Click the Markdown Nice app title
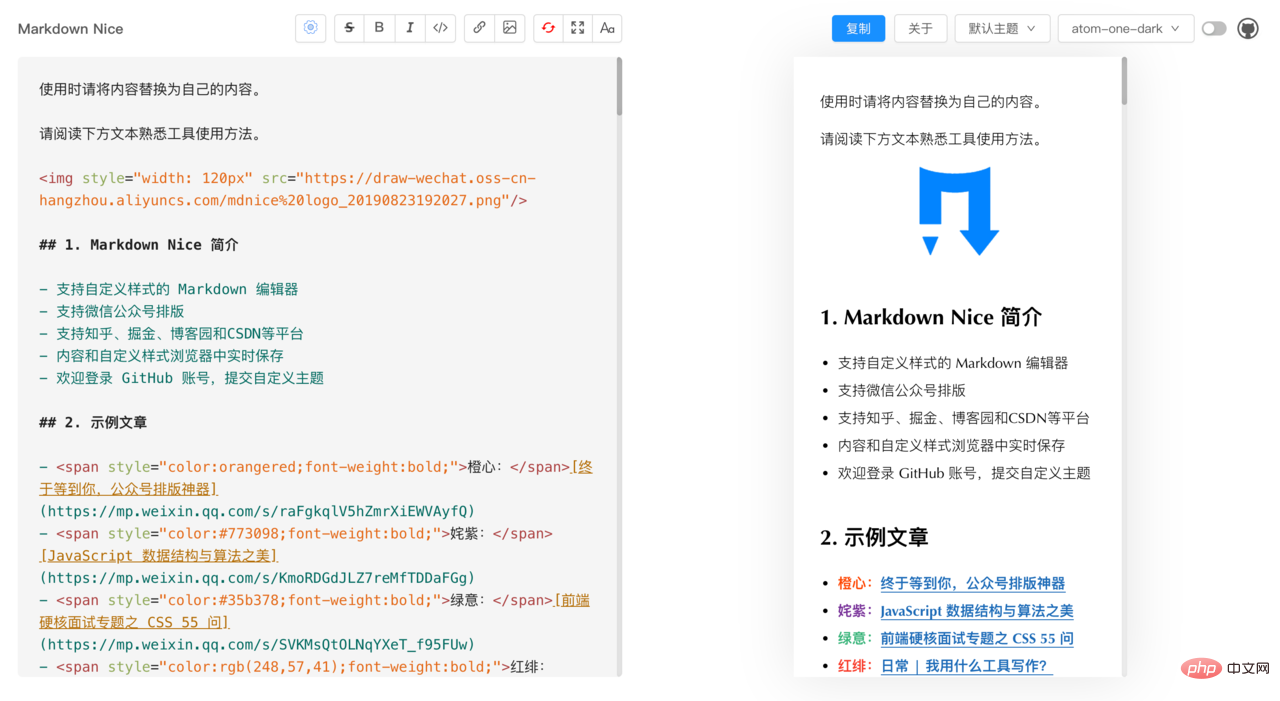 (71, 29)
